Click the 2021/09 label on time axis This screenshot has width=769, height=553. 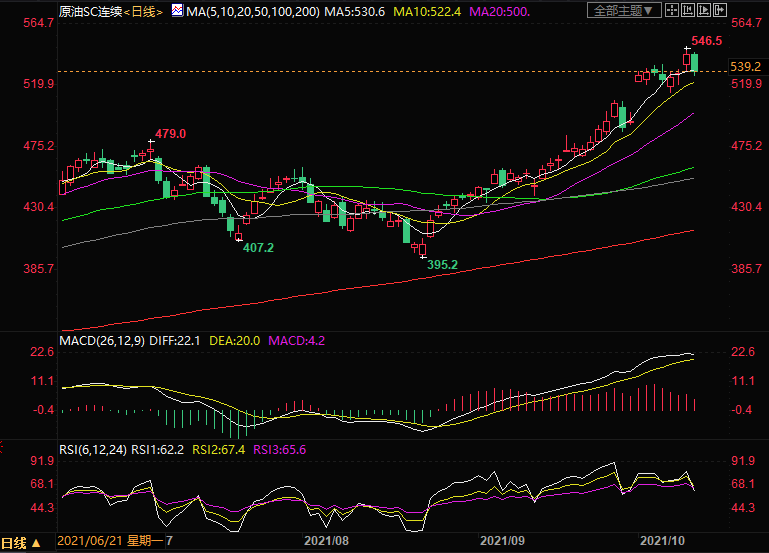[x=502, y=540]
